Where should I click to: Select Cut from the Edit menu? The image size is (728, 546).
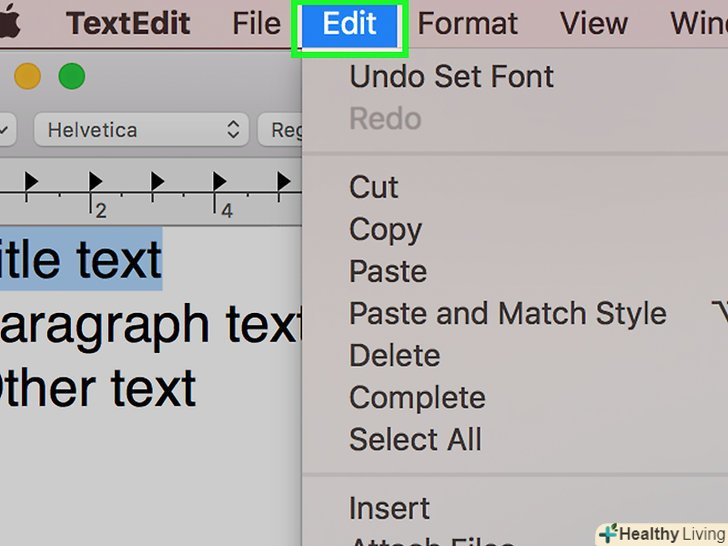point(374,187)
